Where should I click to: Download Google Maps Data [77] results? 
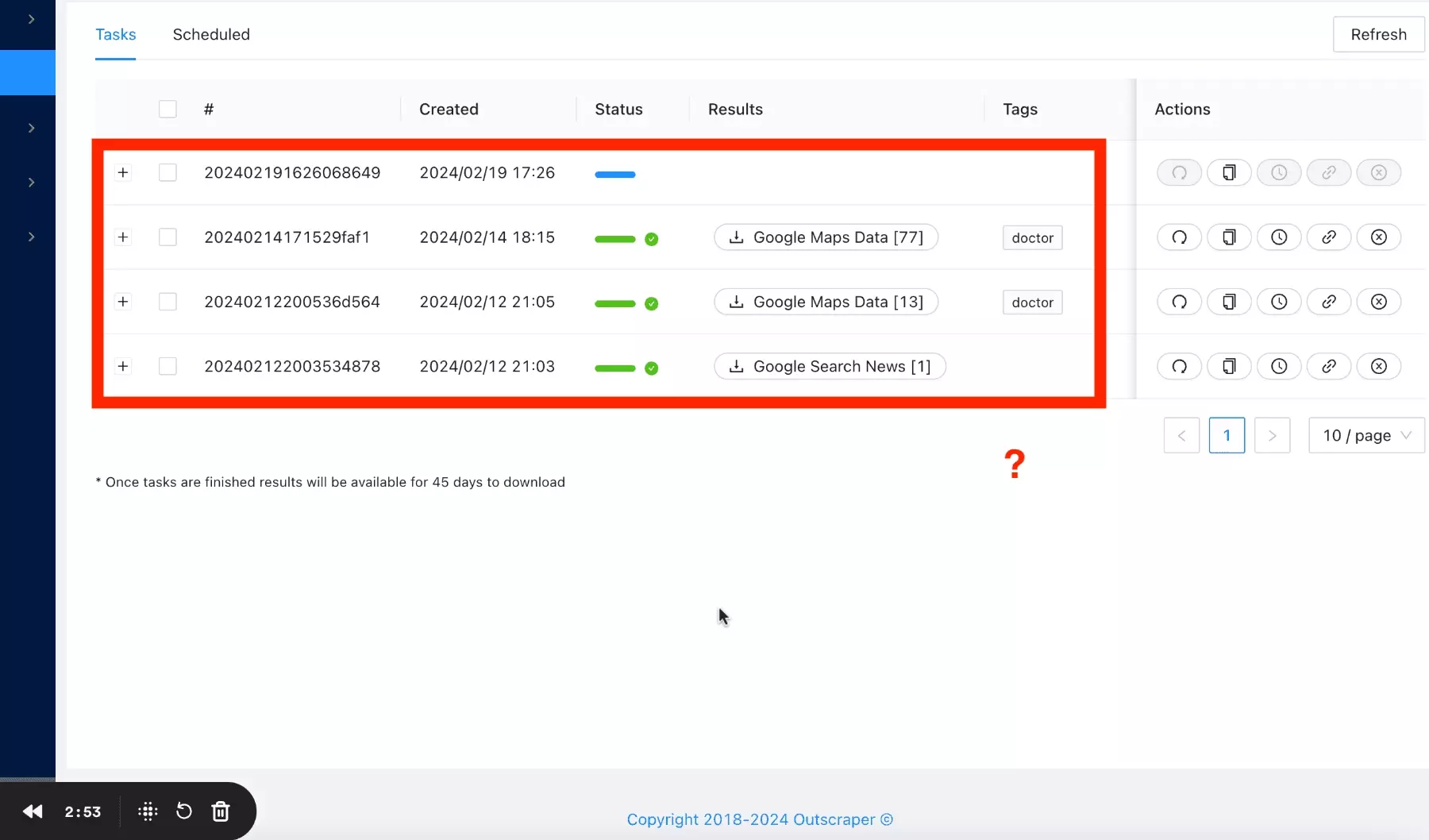coord(826,237)
